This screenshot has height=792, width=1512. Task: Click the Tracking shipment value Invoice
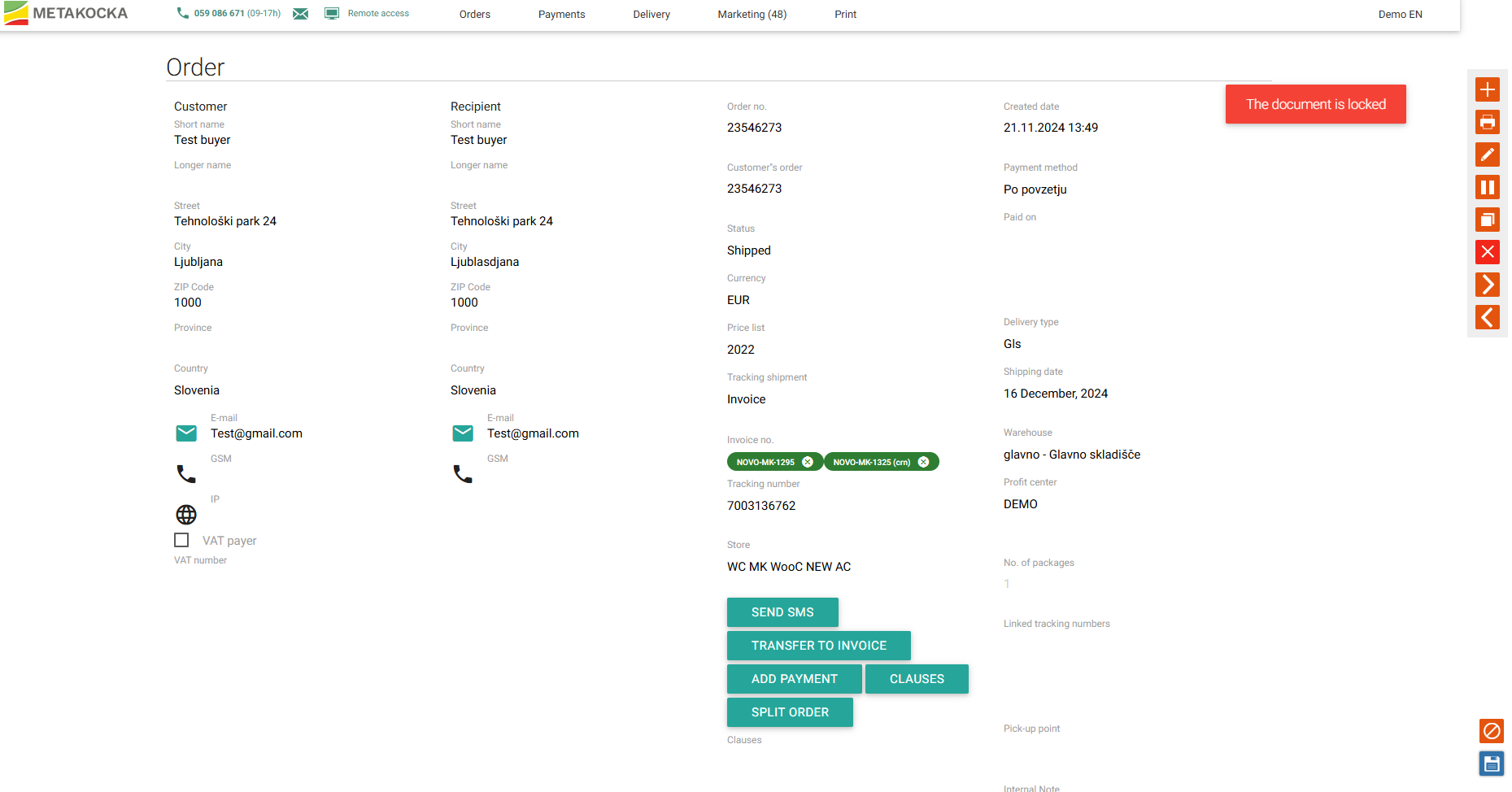[x=747, y=399]
